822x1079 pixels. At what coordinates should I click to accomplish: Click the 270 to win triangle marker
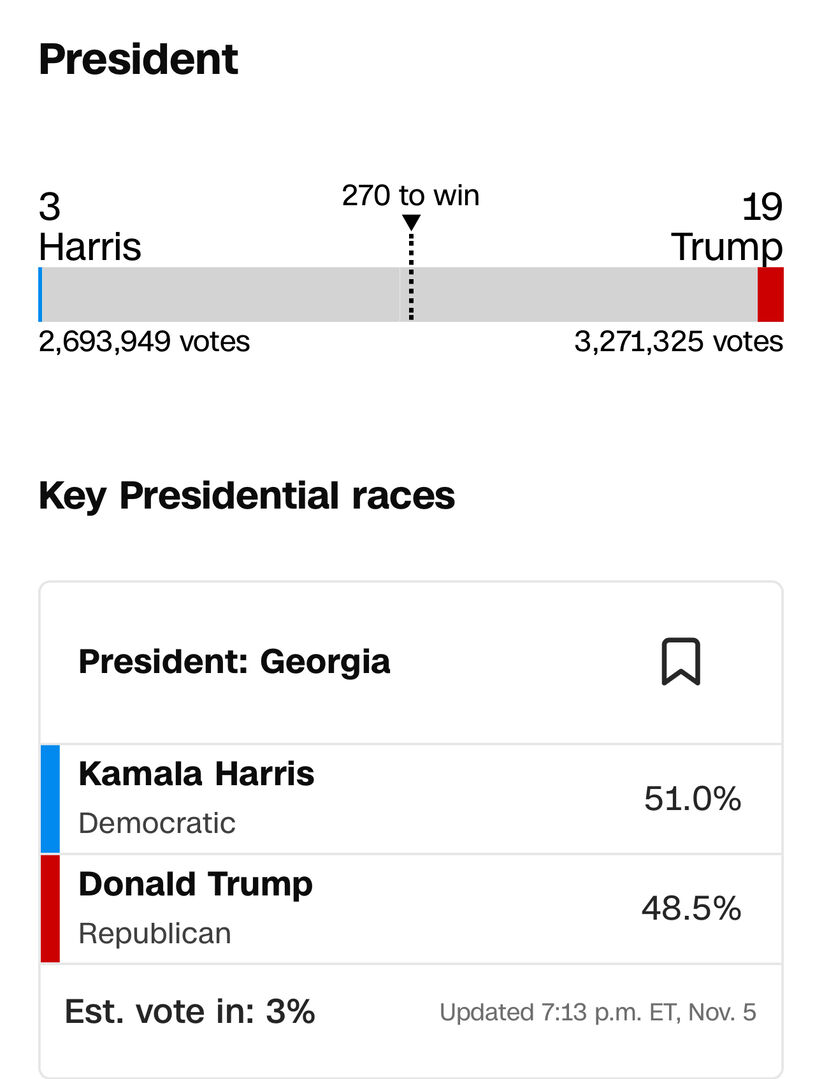411,223
